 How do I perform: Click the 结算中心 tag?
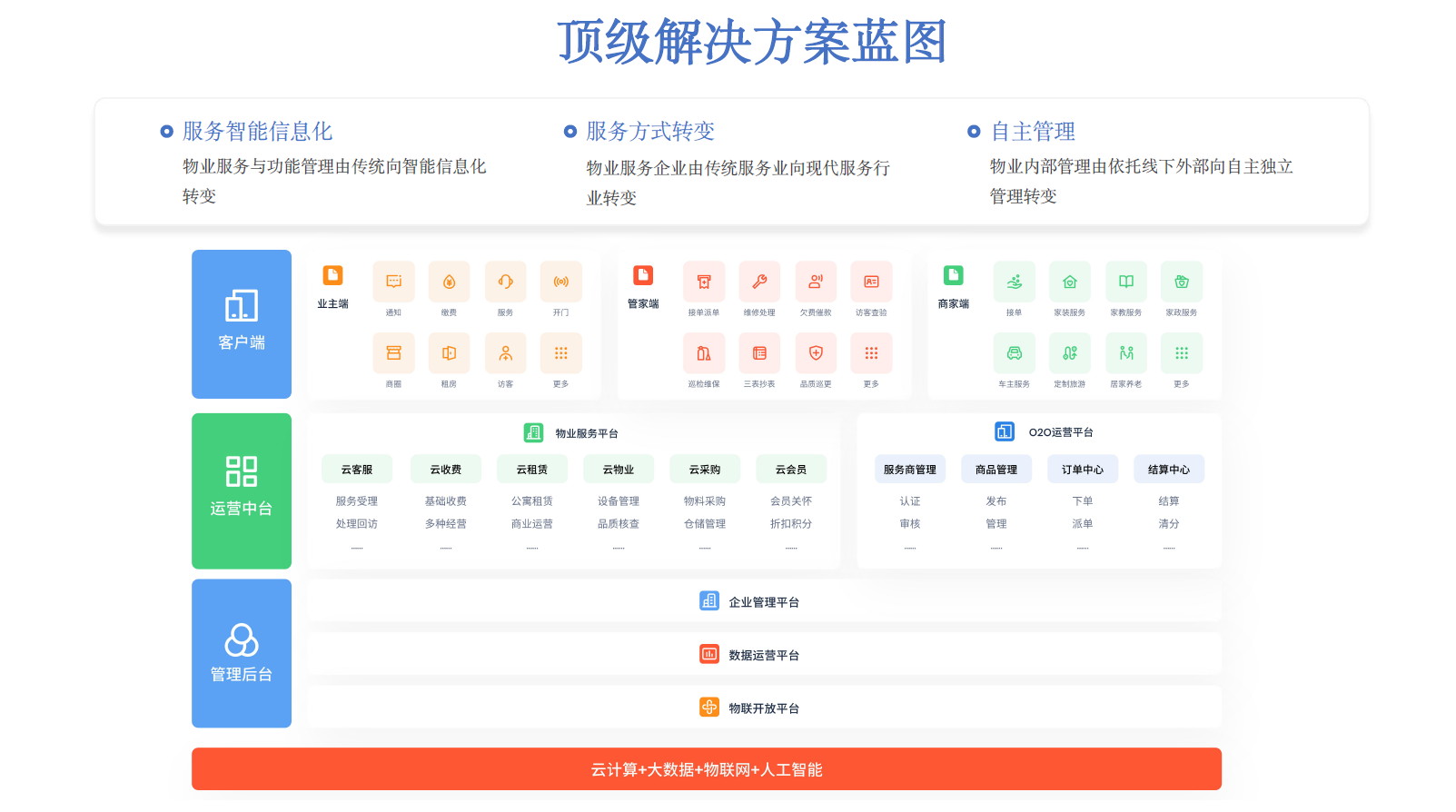(x=1169, y=470)
